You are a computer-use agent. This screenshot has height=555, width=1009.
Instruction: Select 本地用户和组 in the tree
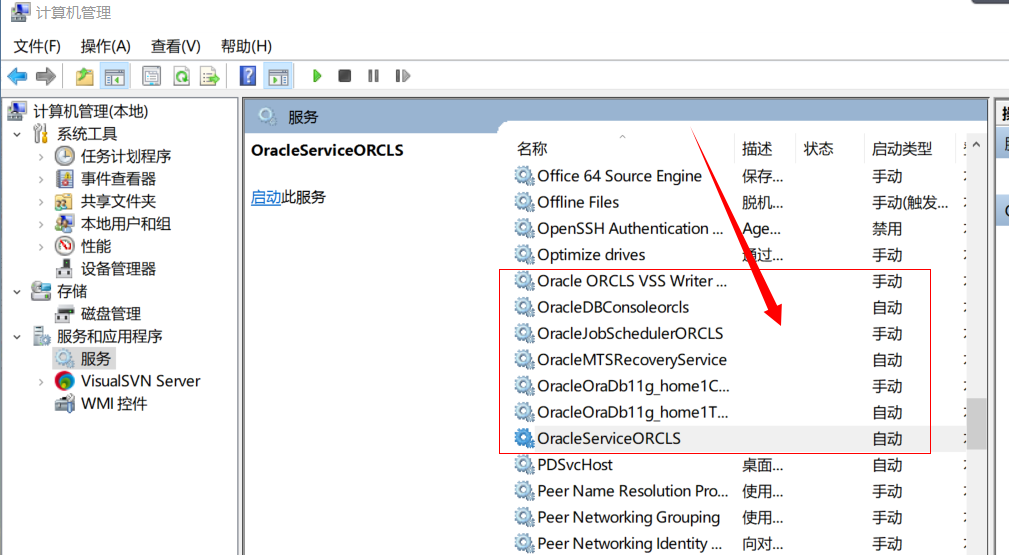click(x=125, y=224)
